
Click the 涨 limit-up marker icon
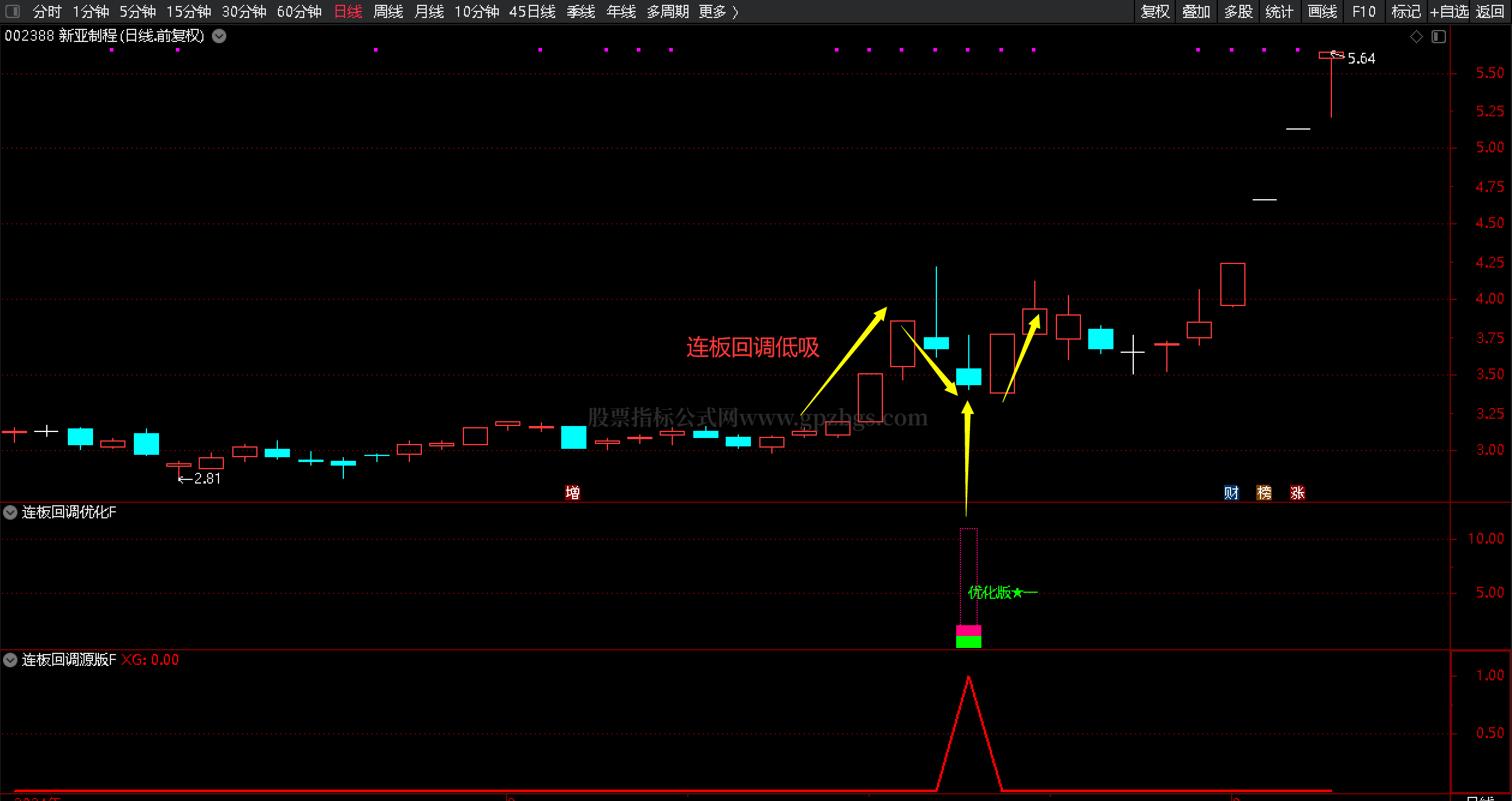pyautogui.click(x=1298, y=493)
